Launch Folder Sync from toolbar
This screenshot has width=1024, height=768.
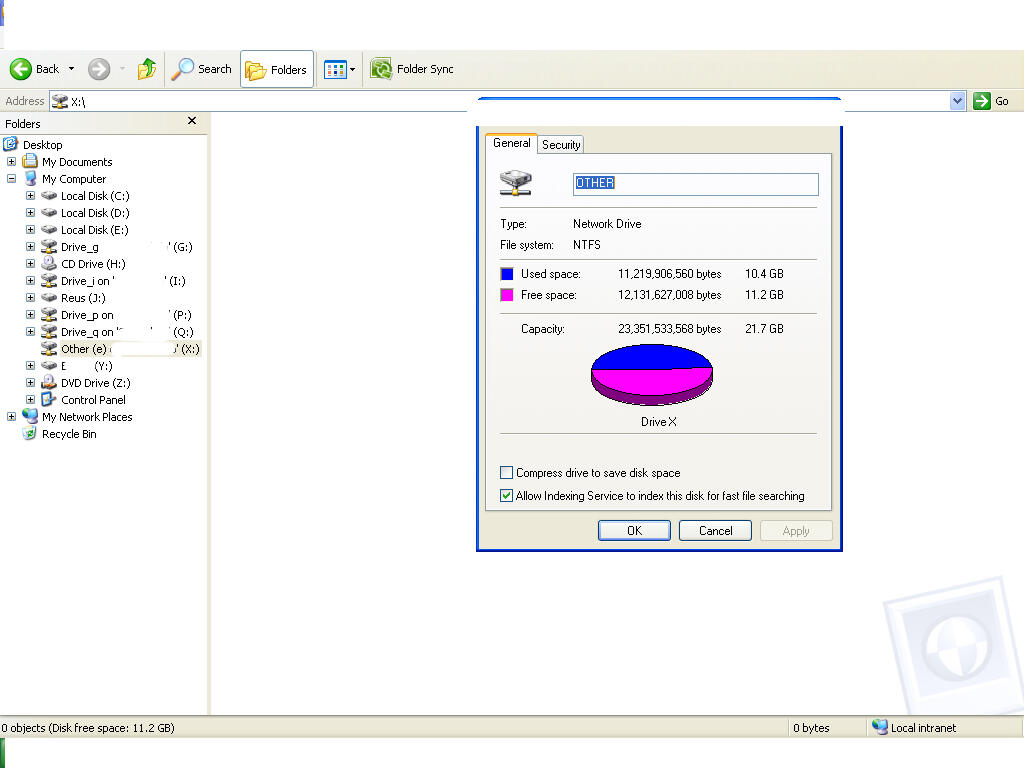(412, 69)
